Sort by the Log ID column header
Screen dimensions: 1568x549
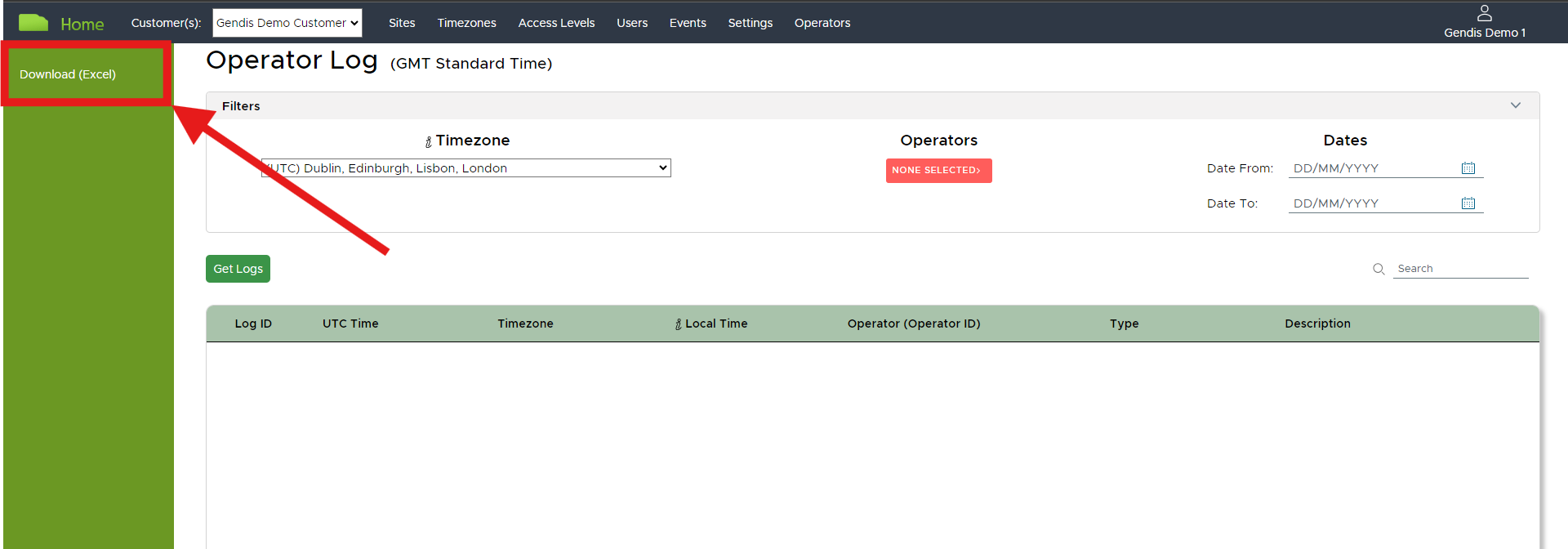click(253, 324)
